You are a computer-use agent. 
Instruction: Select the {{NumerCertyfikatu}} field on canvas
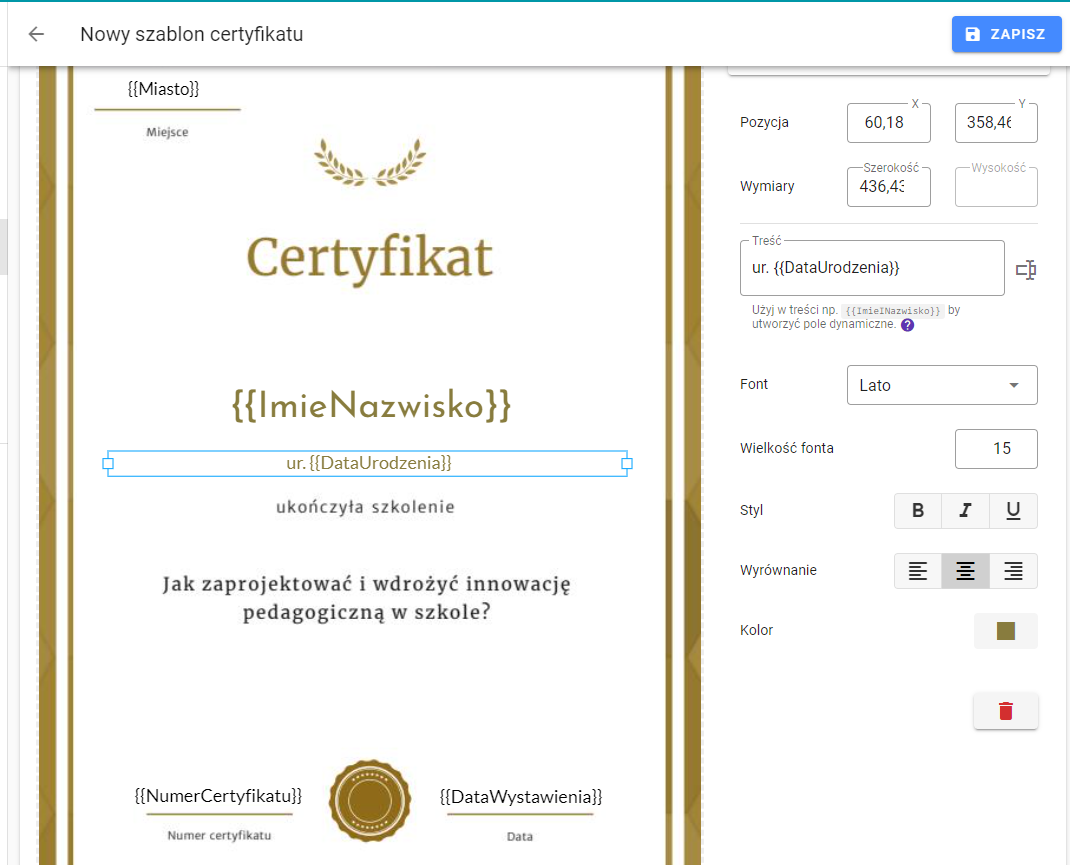pos(218,795)
